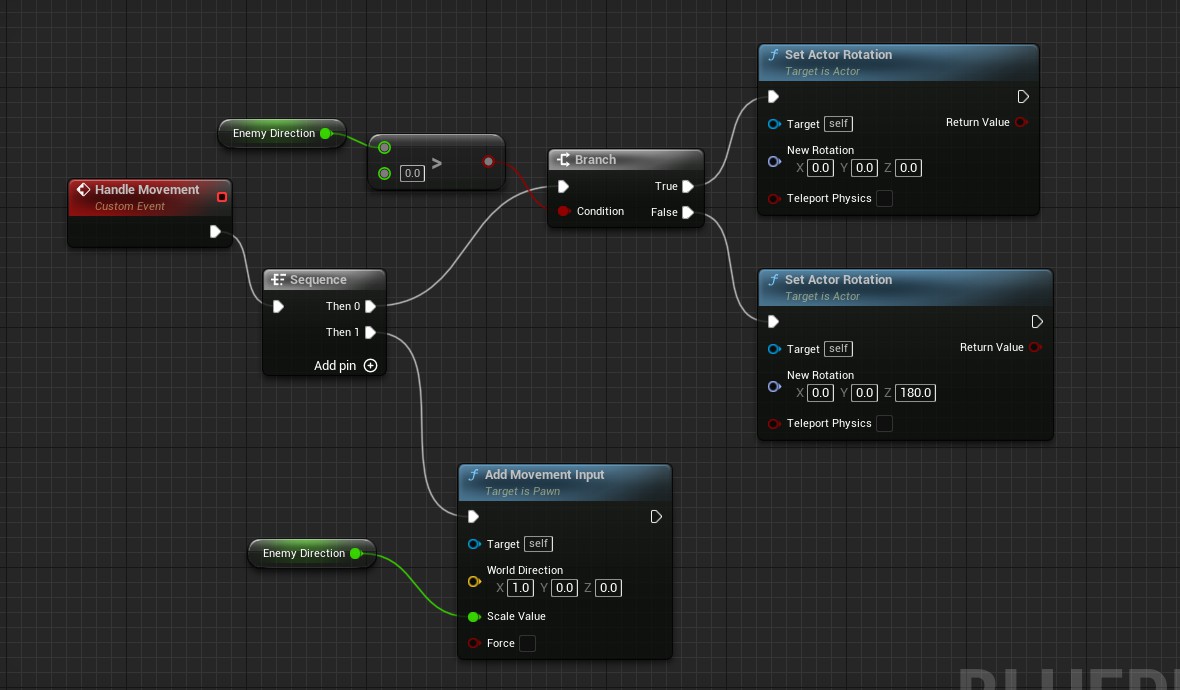Click the World Direction X field showing 1.0
This screenshot has width=1180, height=690.
coord(520,588)
